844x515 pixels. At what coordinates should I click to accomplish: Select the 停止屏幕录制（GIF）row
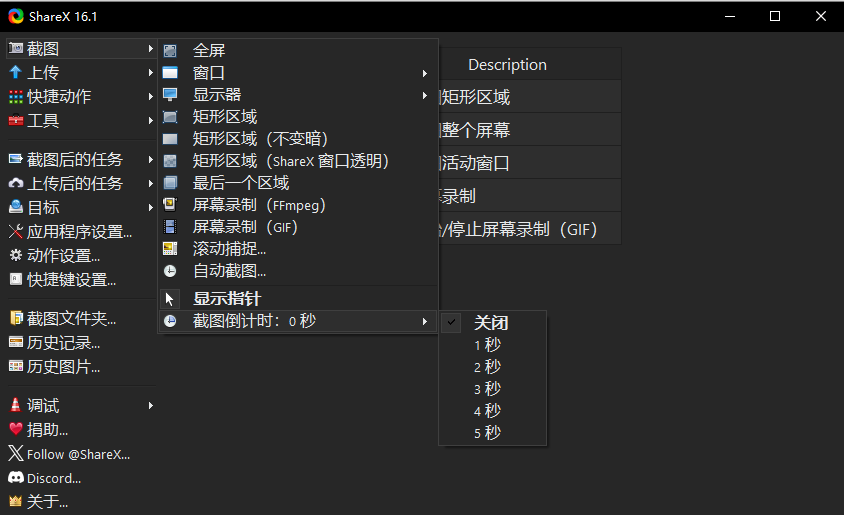(530, 229)
